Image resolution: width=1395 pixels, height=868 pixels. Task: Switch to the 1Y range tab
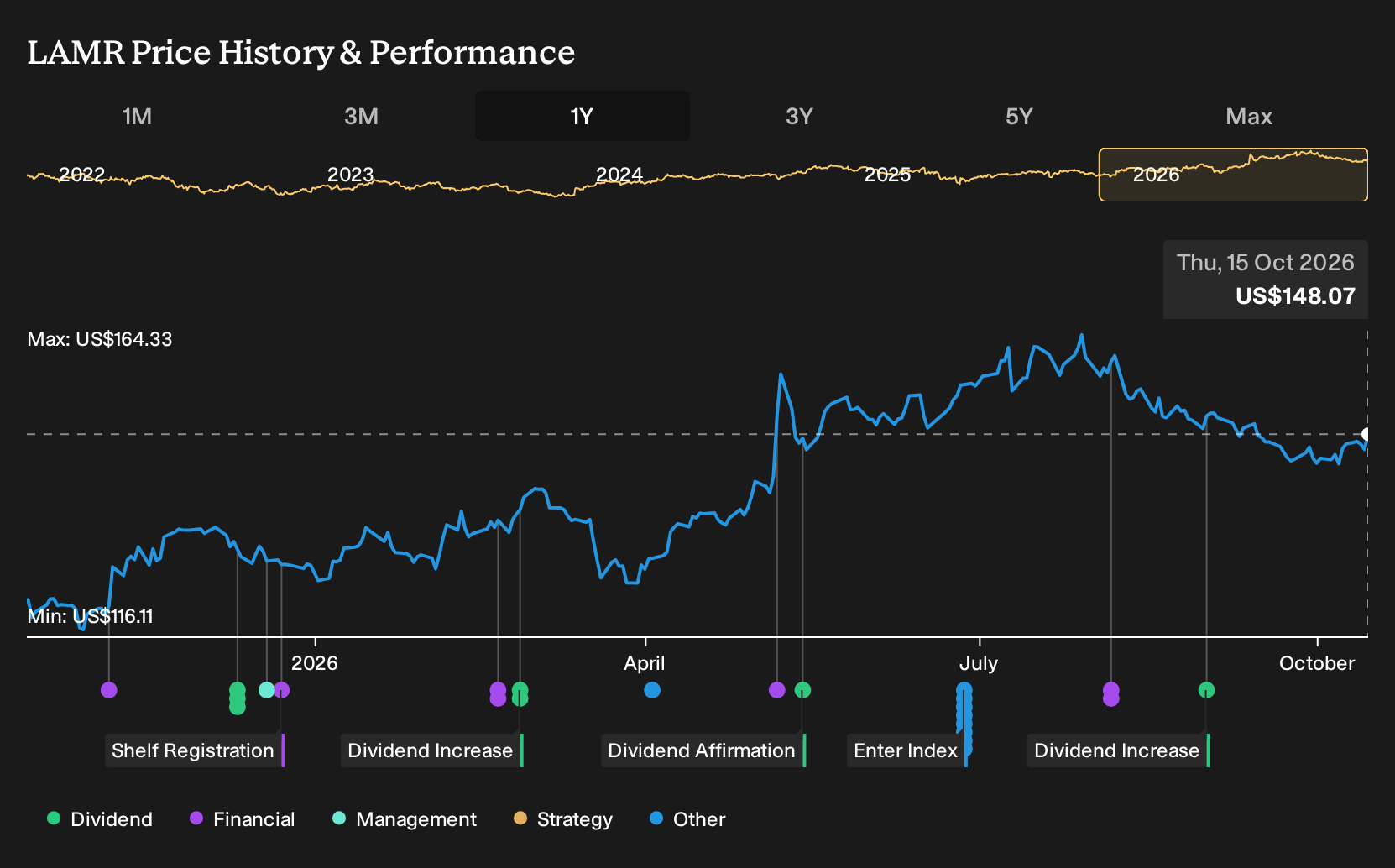(583, 116)
